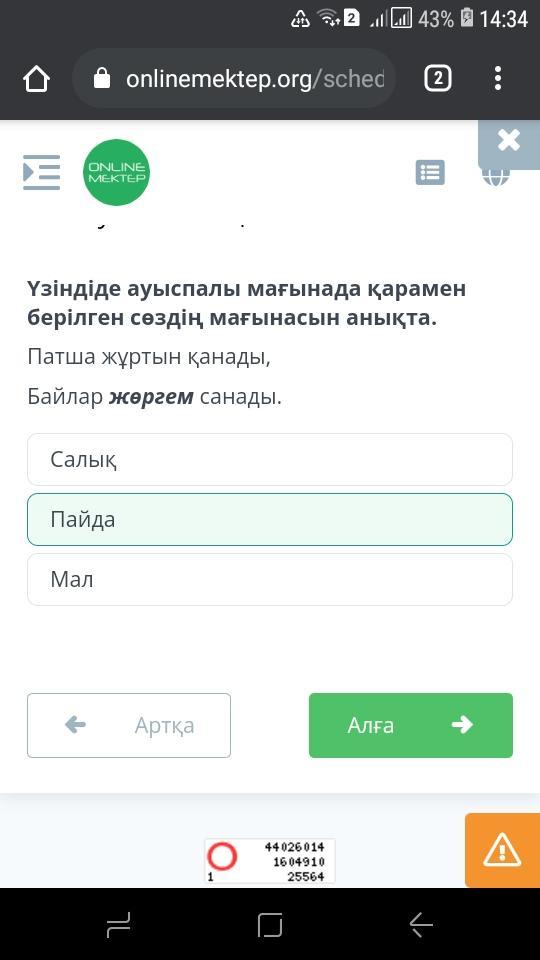
Task: Tap the browser home icon
Action: [36, 80]
